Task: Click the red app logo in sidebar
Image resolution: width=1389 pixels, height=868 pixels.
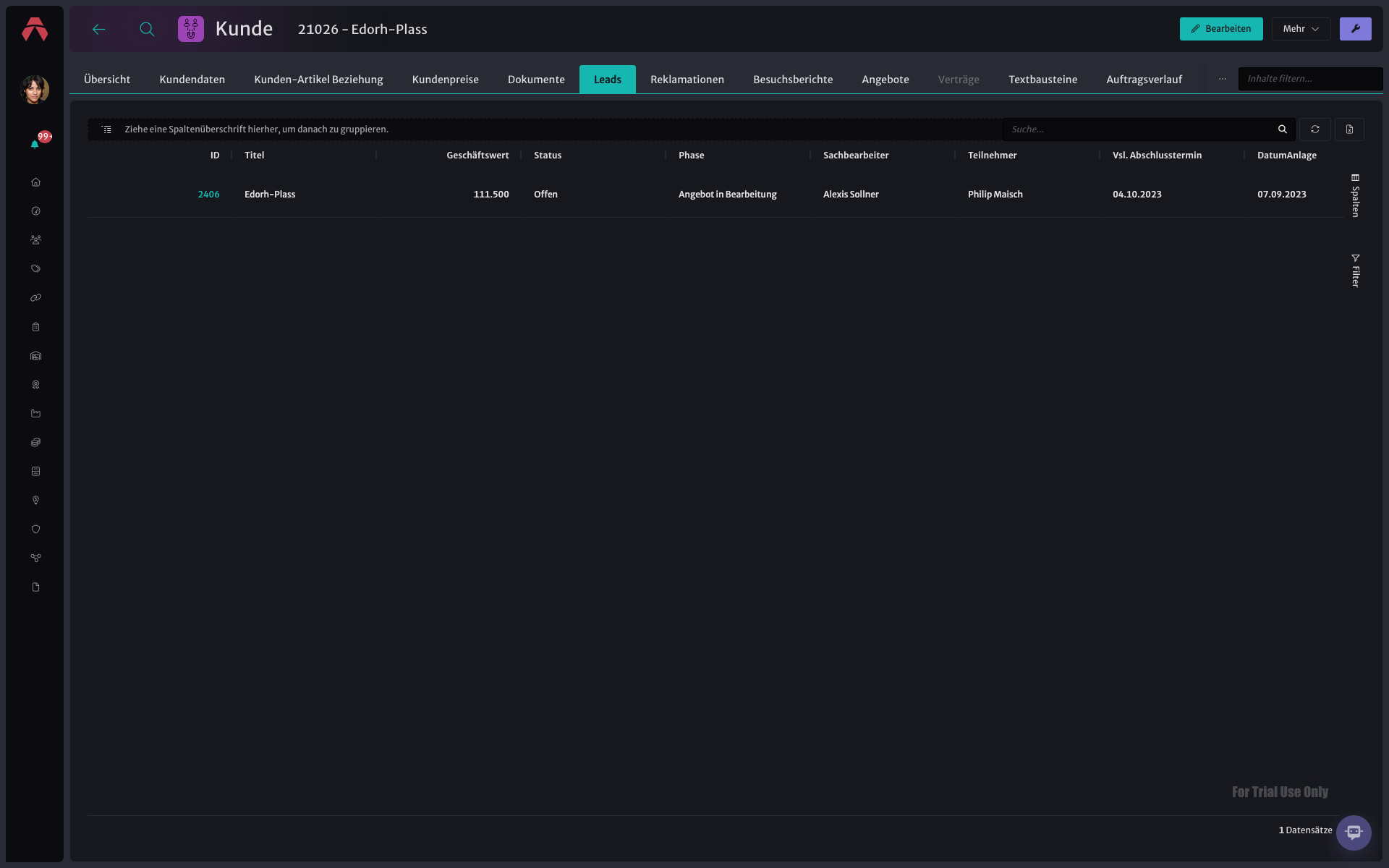Action: coord(35,29)
